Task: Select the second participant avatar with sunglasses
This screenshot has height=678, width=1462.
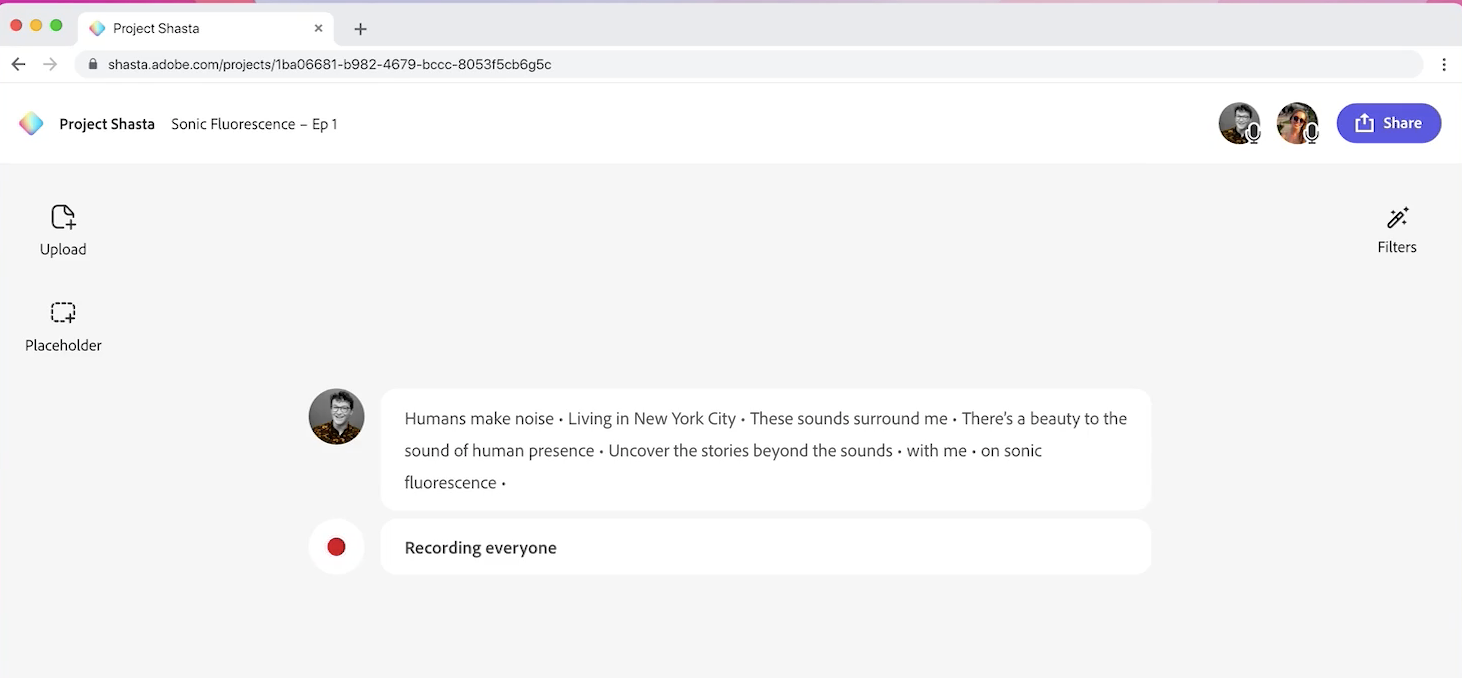Action: [x=1297, y=123]
